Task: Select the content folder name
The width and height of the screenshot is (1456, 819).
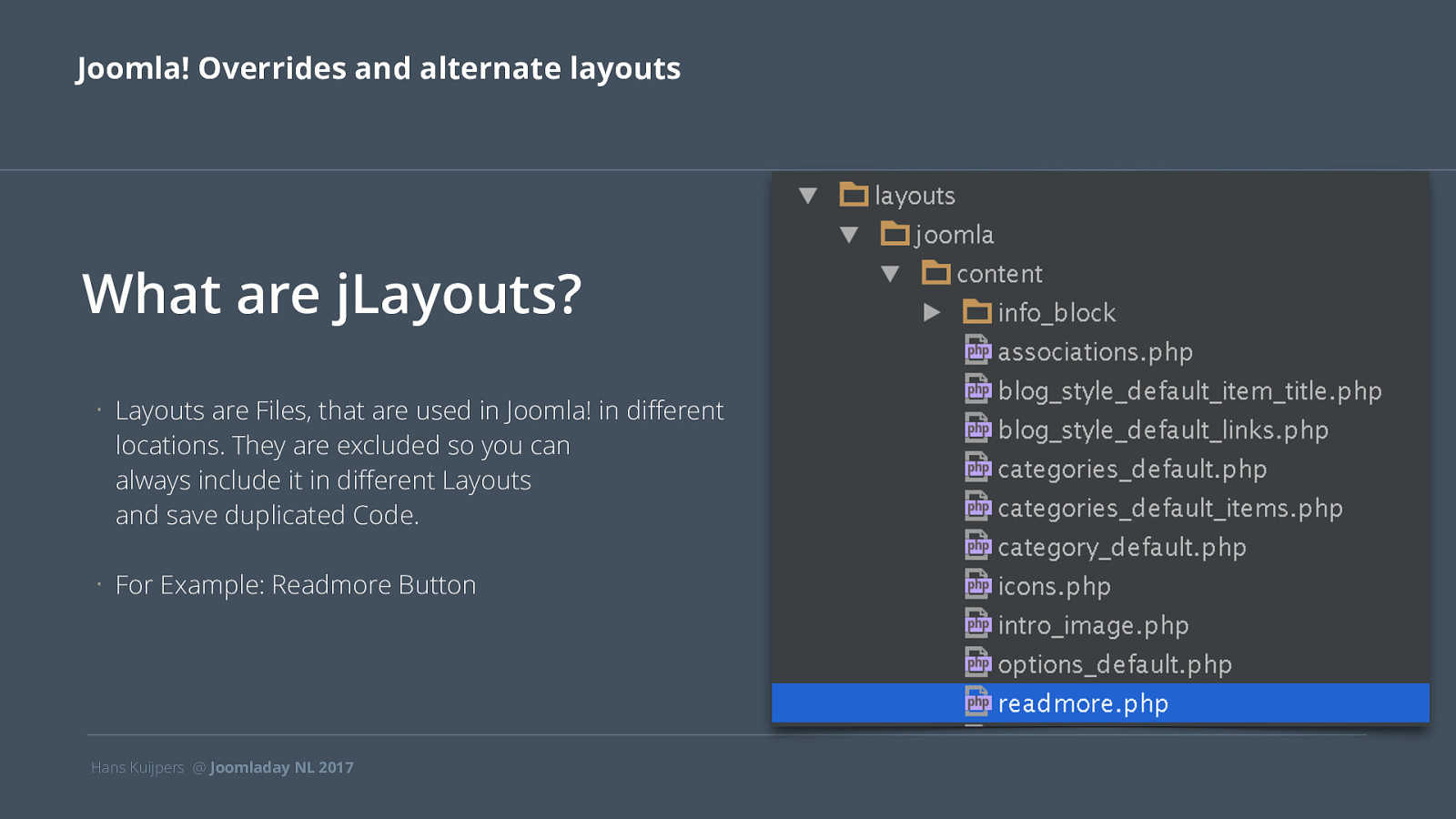Action: (999, 274)
